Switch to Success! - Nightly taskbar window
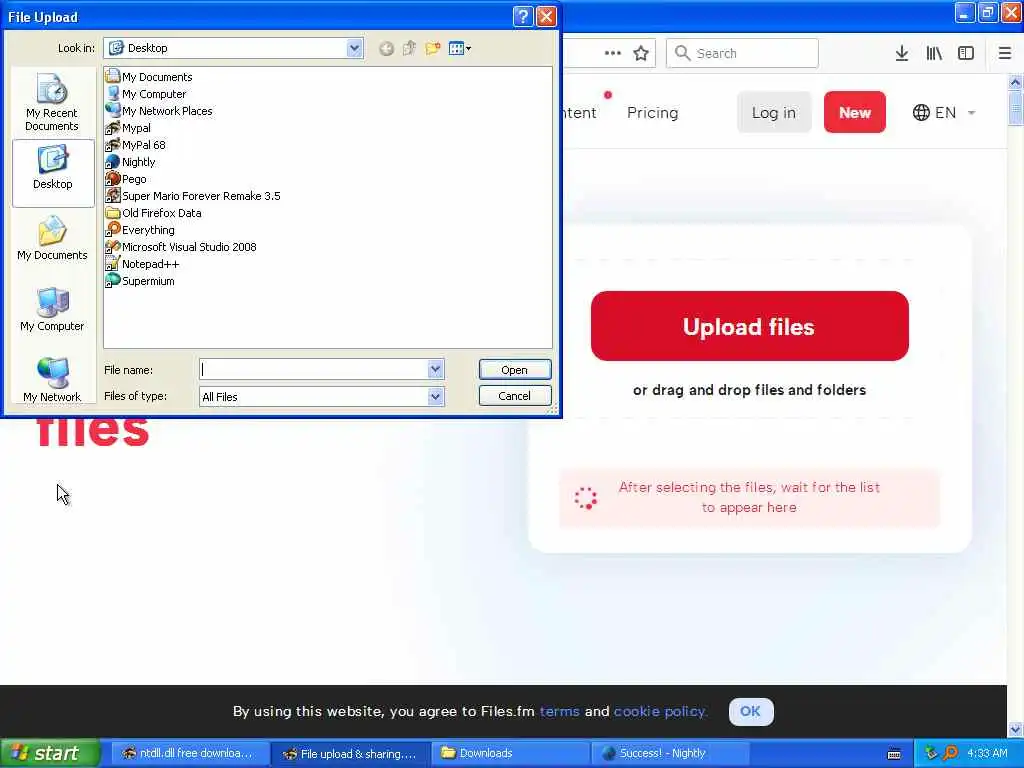Viewport: 1024px width, 768px height. (x=670, y=753)
